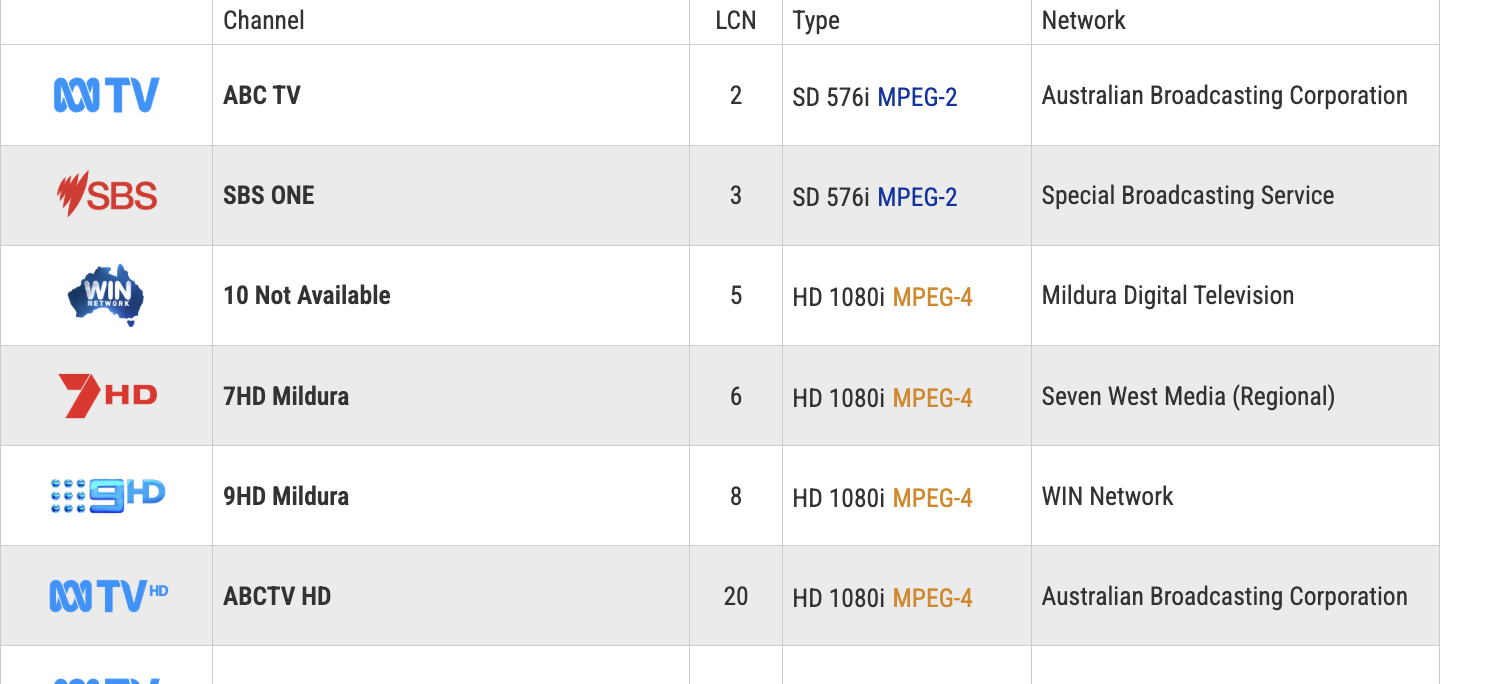Open the MPEG-4 link in 7HD Mildura row
This screenshot has height=684, width=1504.
coord(932,398)
